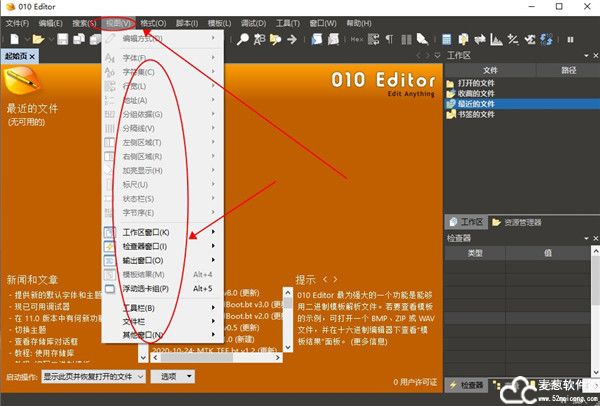The image size is (600, 406).
Task: Click the Open File folder icon
Action: [x=38, y=39]
